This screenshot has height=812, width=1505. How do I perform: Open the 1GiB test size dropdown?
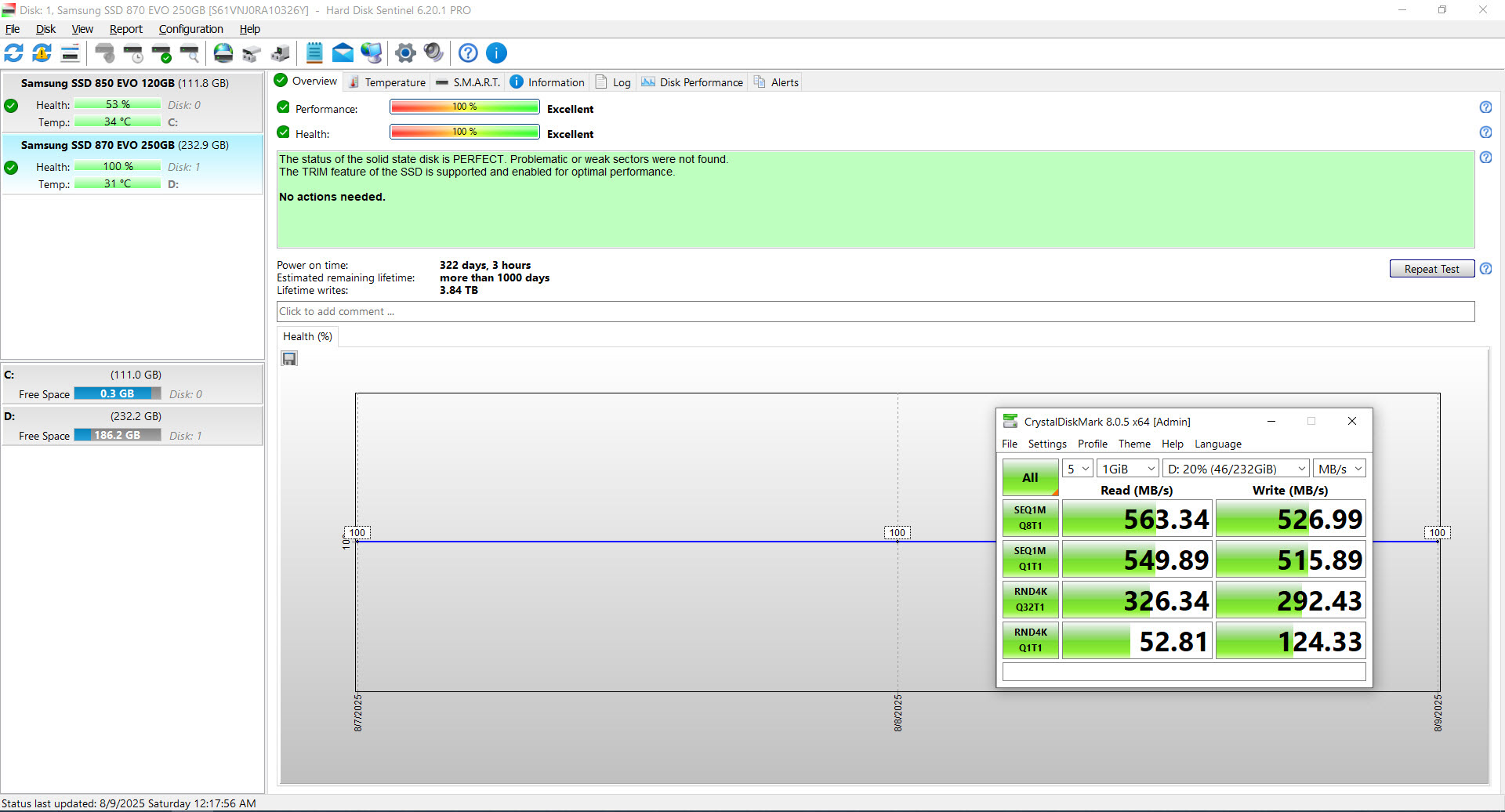[1127, 469]
